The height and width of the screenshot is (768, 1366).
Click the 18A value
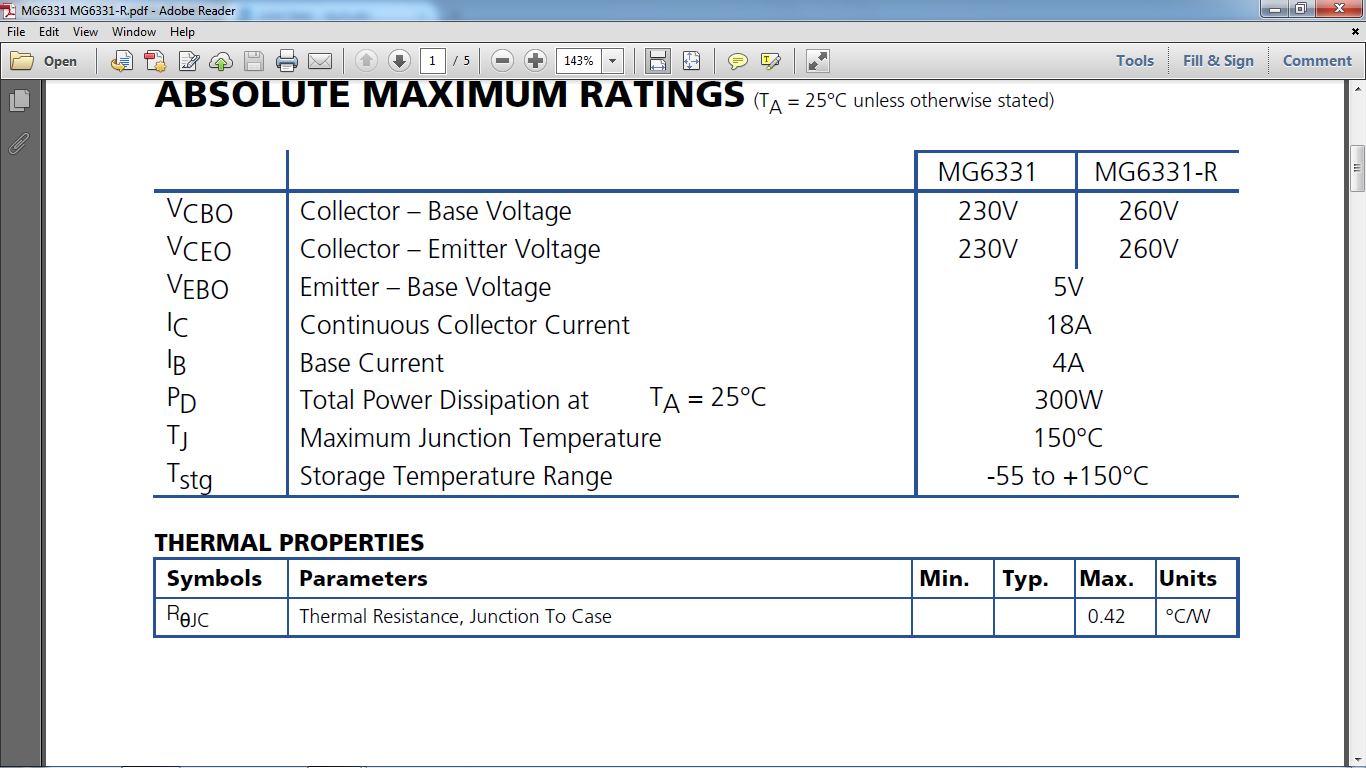[1068, 325]
